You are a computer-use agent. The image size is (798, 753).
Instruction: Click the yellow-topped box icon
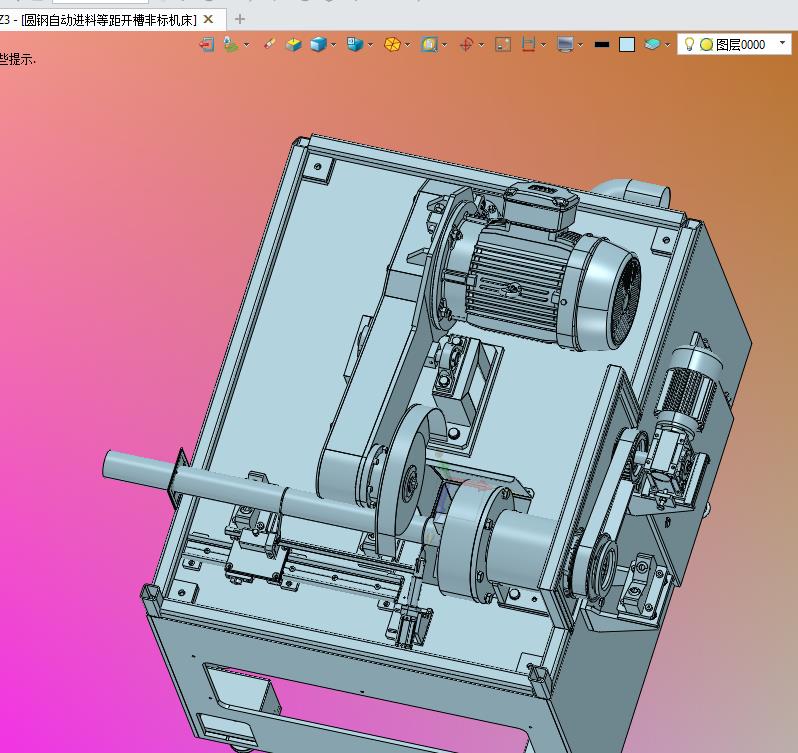[x=294, y=44]
